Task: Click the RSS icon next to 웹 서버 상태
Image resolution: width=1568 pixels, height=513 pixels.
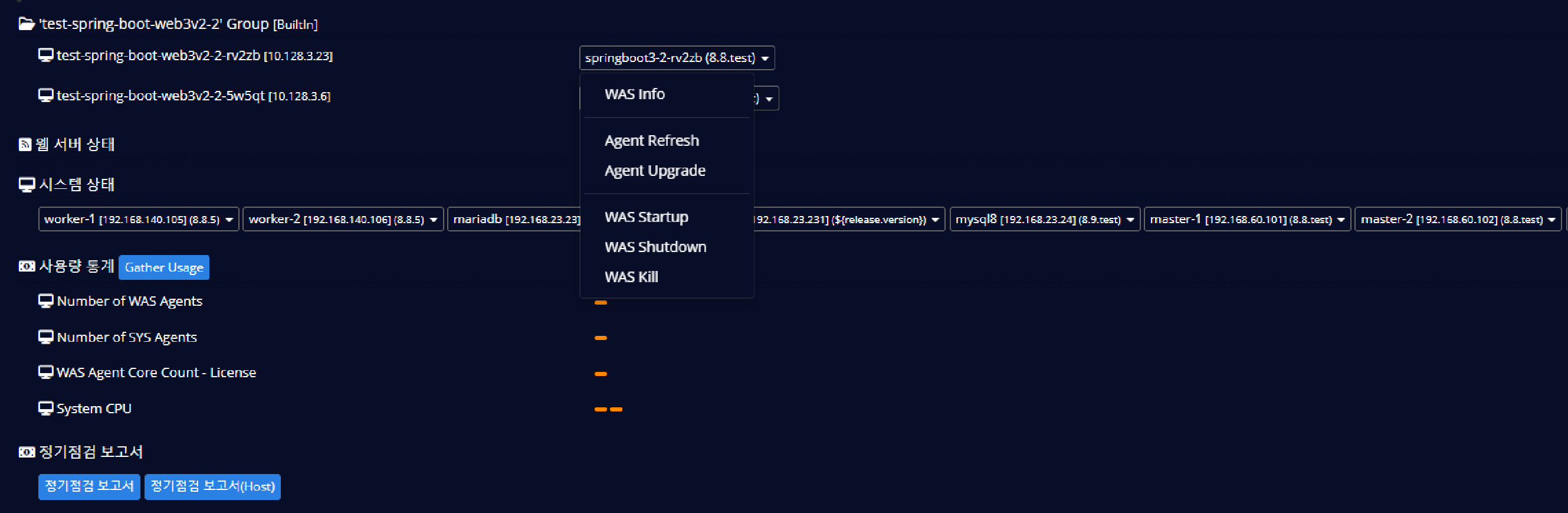Action: pyautogui.click(x=25, y=145)
